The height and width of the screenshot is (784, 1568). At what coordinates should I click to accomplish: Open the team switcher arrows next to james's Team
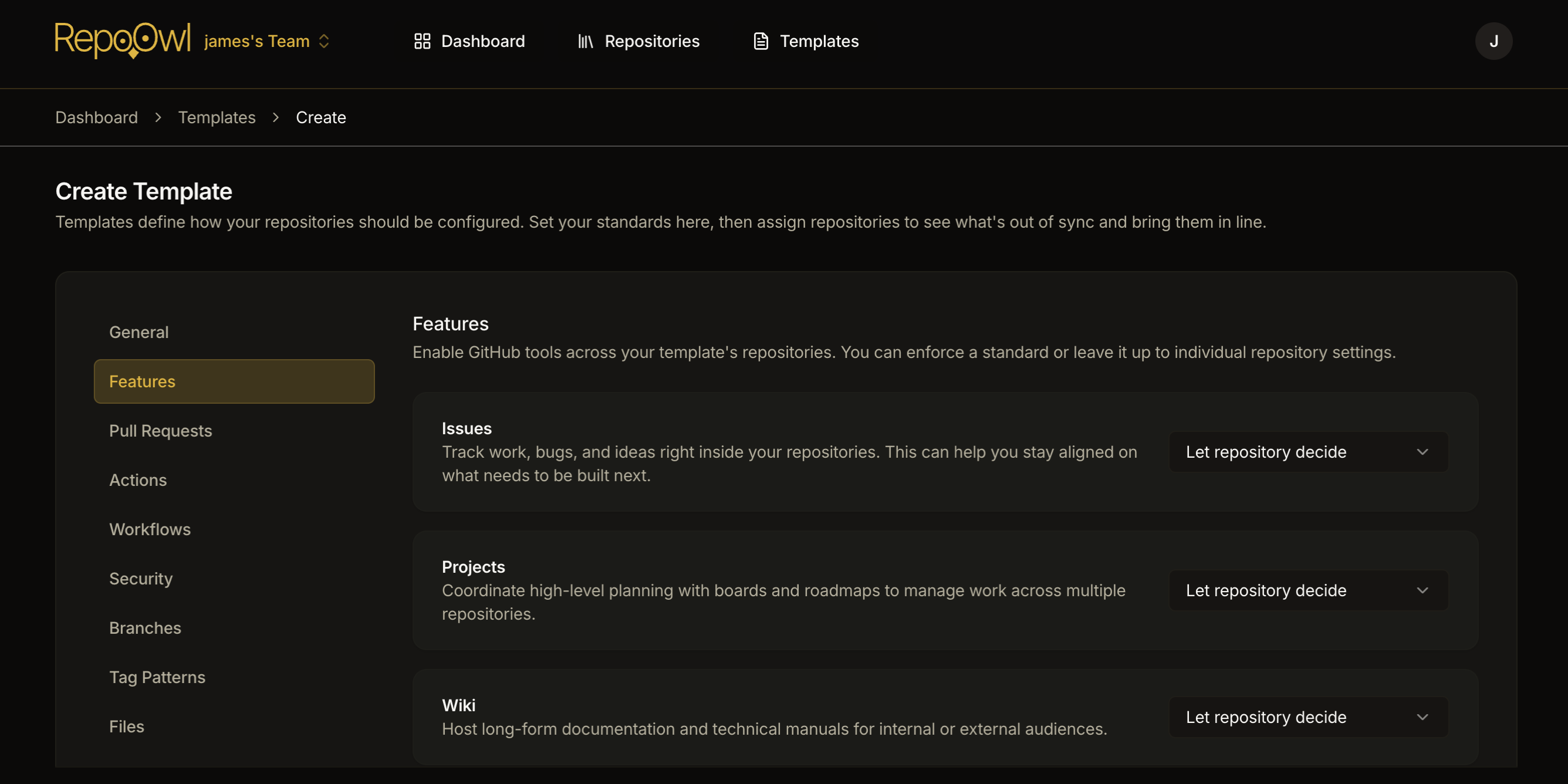pyautogui.click(x=325, y=40)
